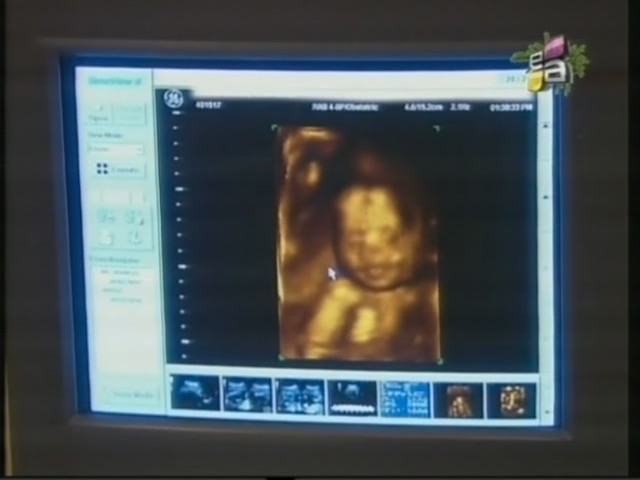Select the last golden 3D thumbnail
This screenshot has width=640, height=480.
510,400
